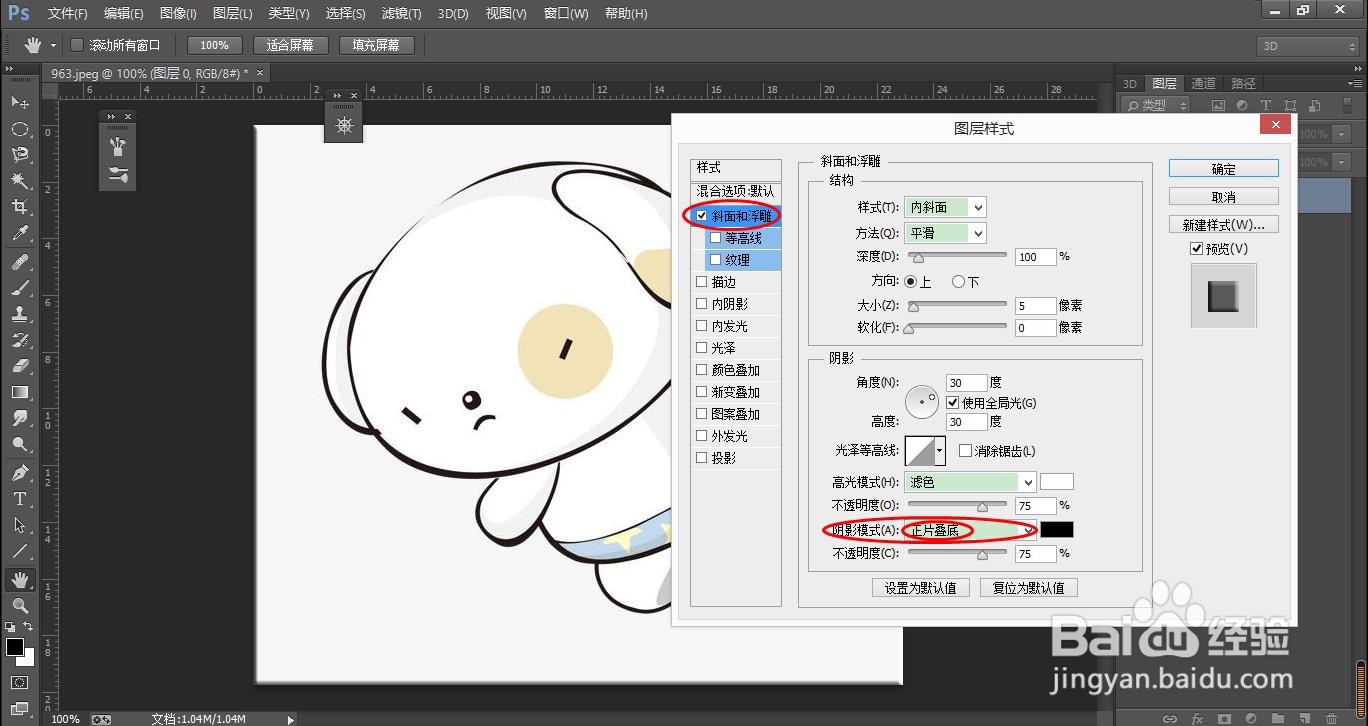Switch to the 通道 (Channels) tab
Screen dimensions: 1368x726
[x=1203, y=83]
